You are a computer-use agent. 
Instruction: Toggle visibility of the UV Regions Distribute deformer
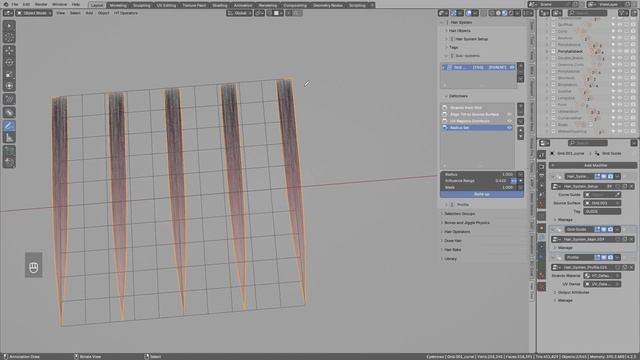pyautogui.click(x=509, y=121)
